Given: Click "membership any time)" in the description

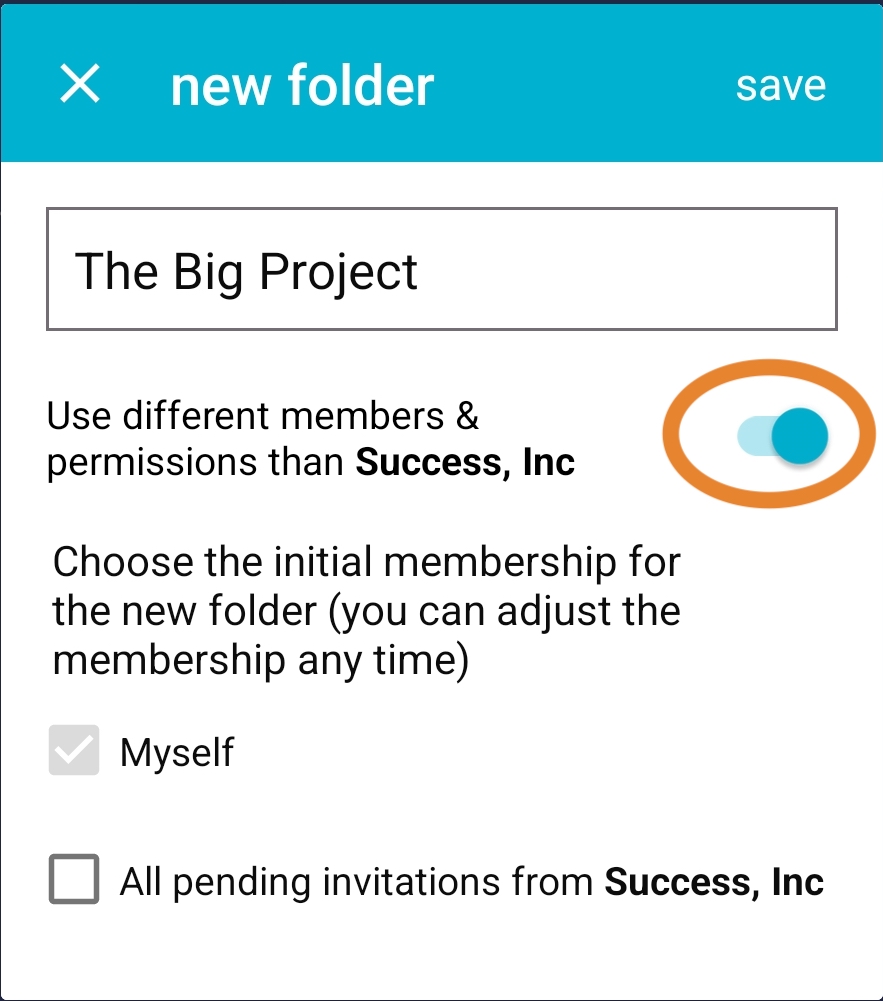Looking at the screenshot, I should (260, 662).
